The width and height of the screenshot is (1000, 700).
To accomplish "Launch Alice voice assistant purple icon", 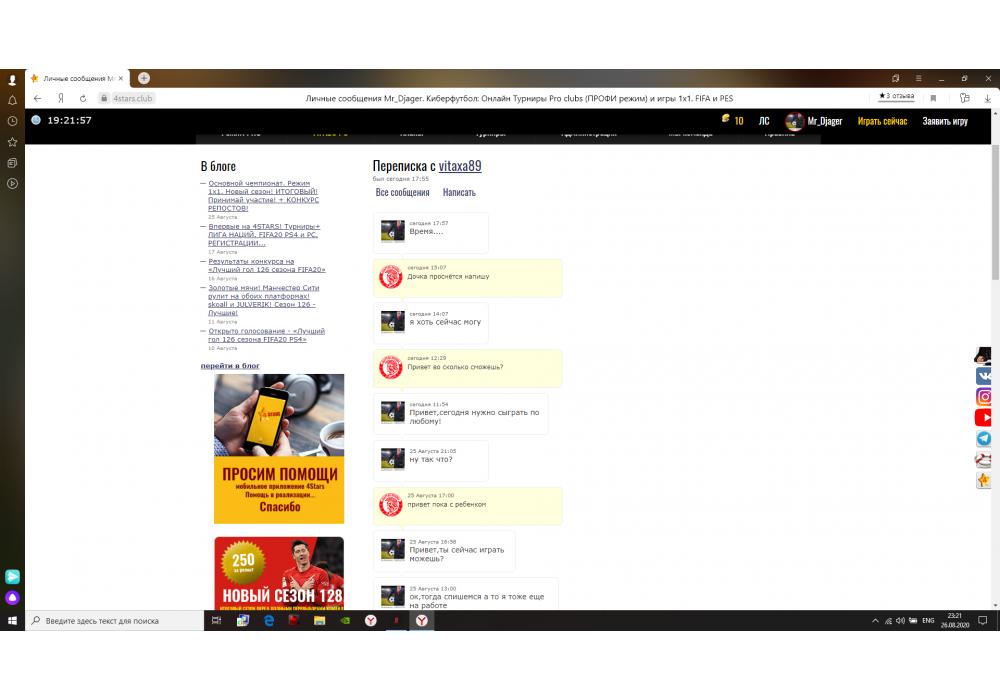I will coord(12,597).
